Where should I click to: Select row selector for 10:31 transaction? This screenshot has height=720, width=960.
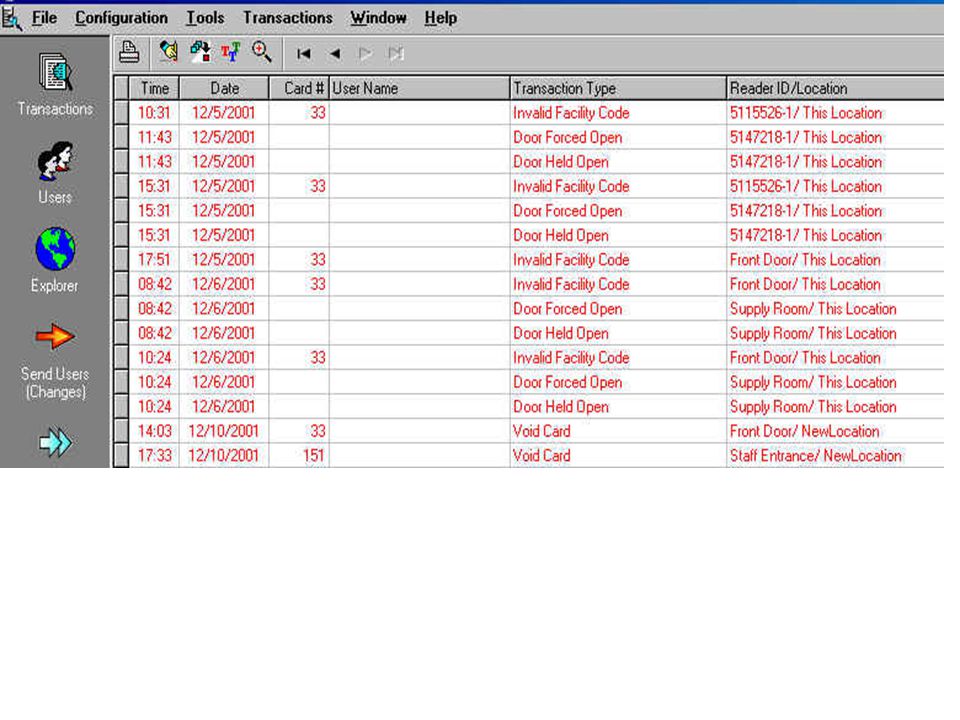tap(121, 113)
